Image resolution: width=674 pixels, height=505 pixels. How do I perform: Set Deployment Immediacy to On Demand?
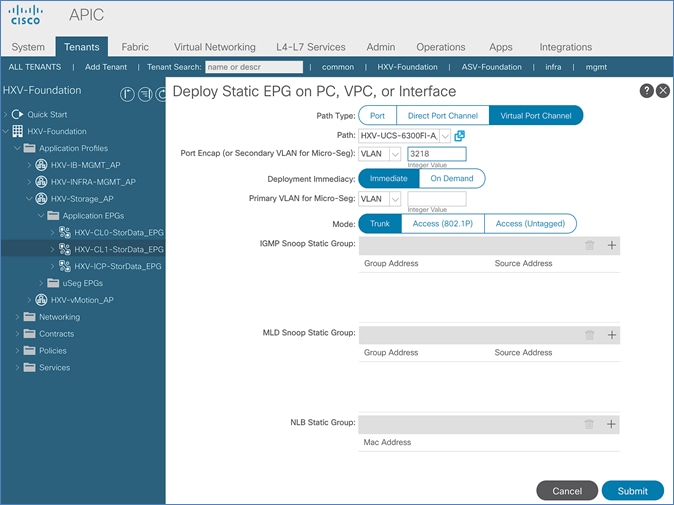pos(451,178)
